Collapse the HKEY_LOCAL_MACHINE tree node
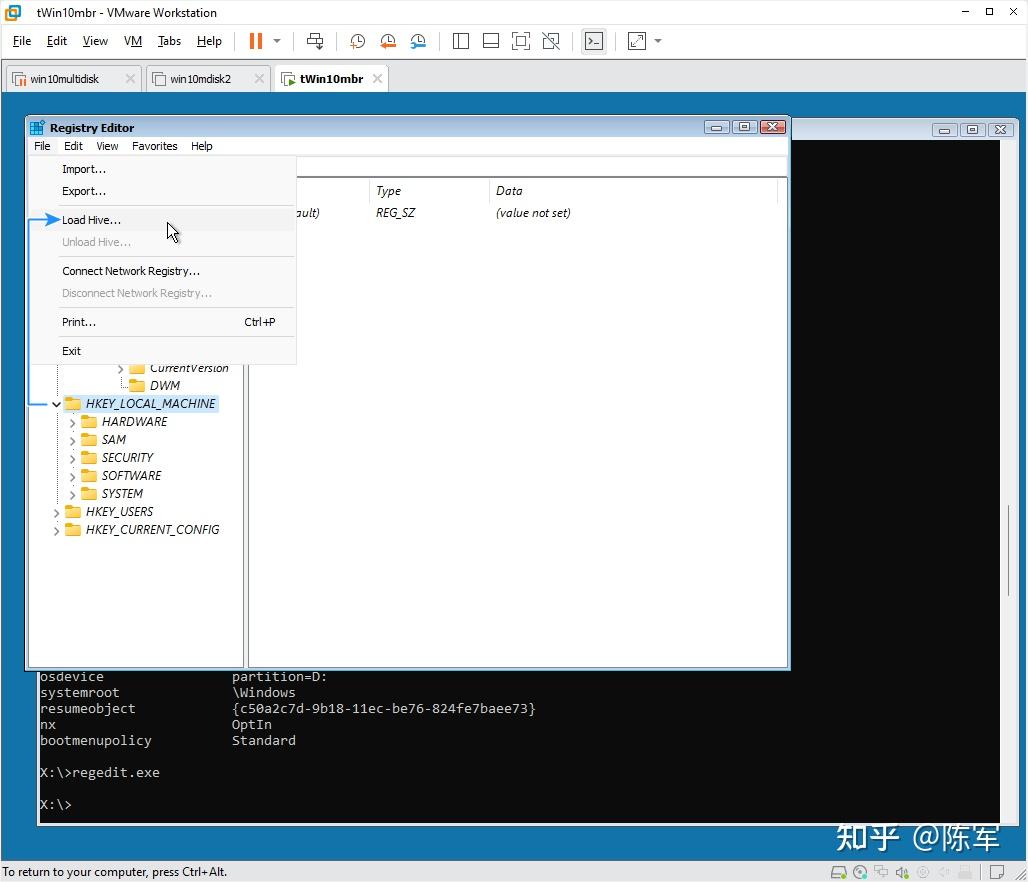The image size is (1028, 882). (x=56, y=403)
